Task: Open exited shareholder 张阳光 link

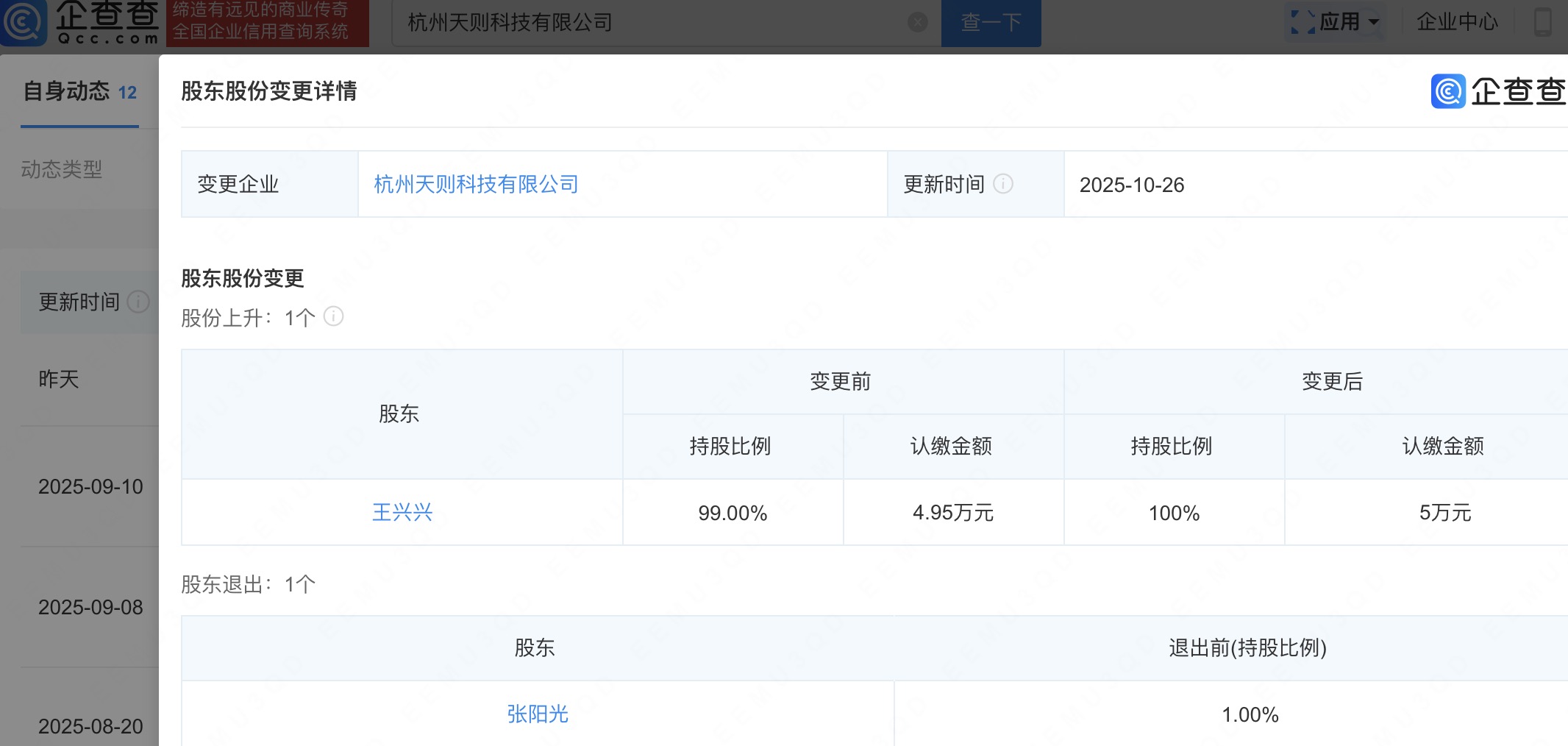Action: [537, 714]
